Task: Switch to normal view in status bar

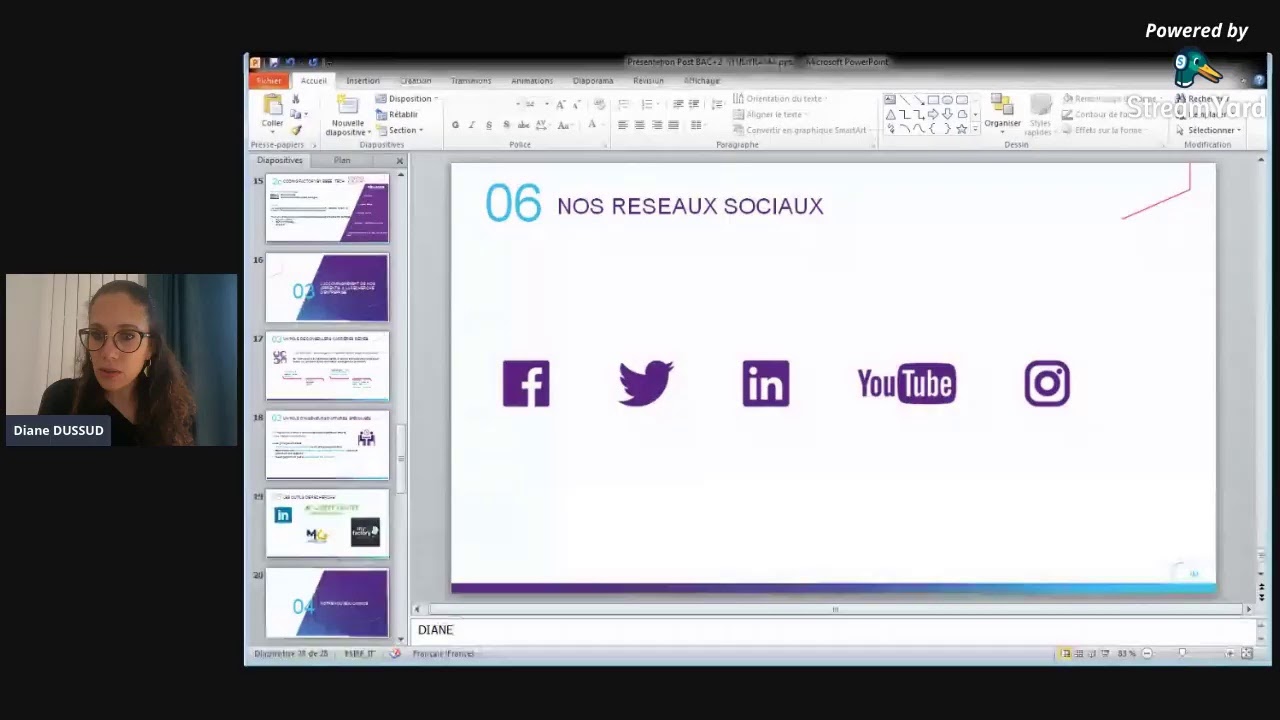Action: tap(1066, 654)
